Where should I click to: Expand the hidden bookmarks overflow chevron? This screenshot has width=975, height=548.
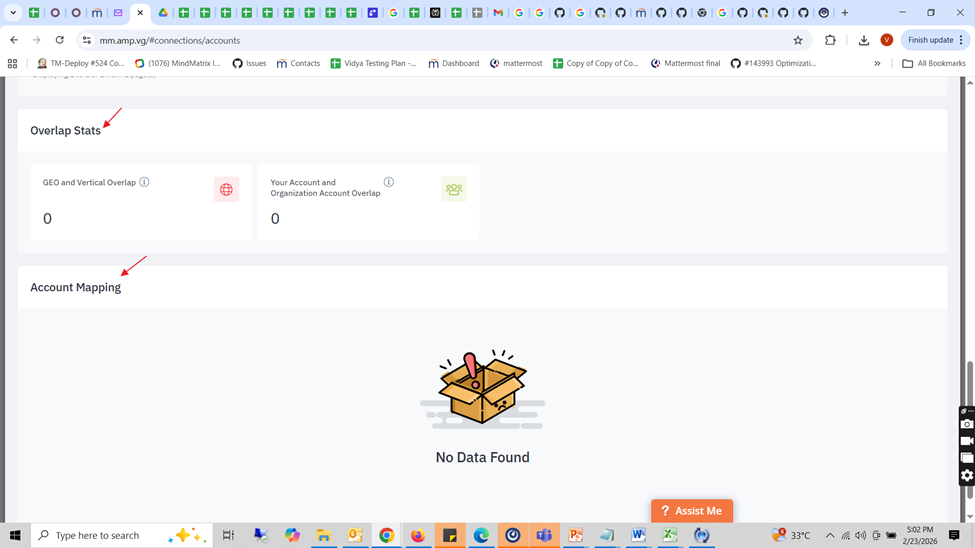[x=877, y=63]
